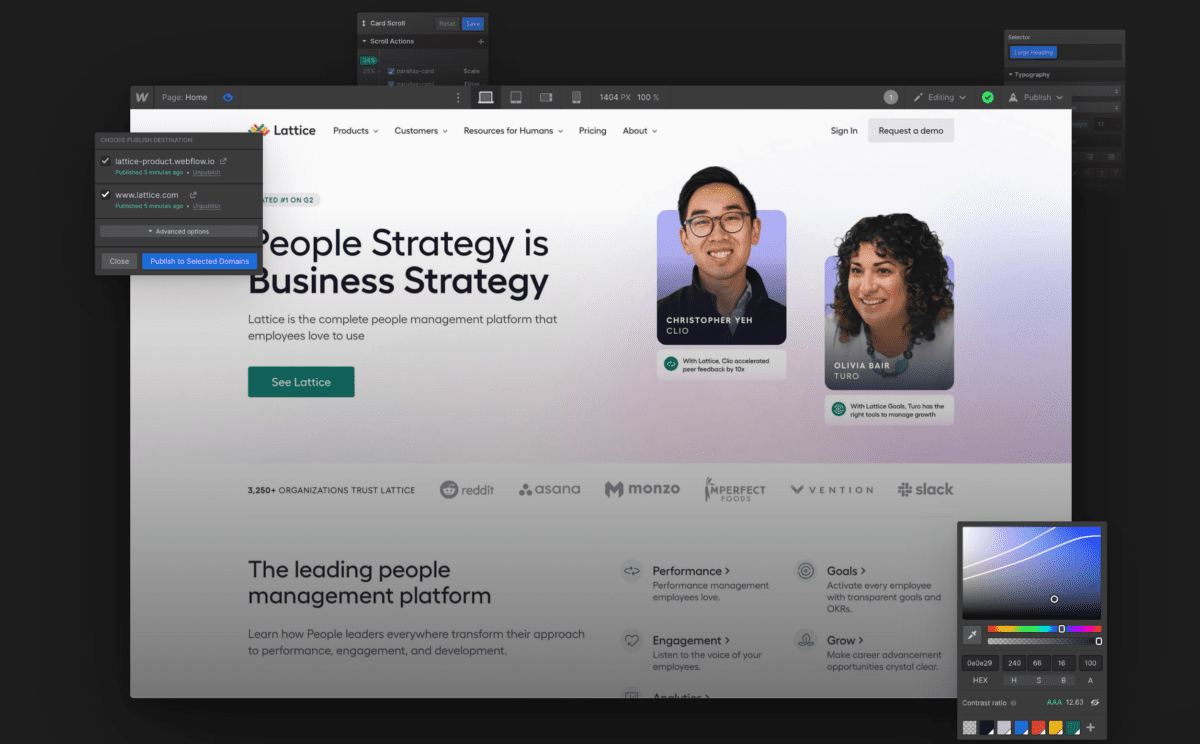Click Publish to Selected Domains
This screenshot has height=744, width=1200.
[199, 260]
